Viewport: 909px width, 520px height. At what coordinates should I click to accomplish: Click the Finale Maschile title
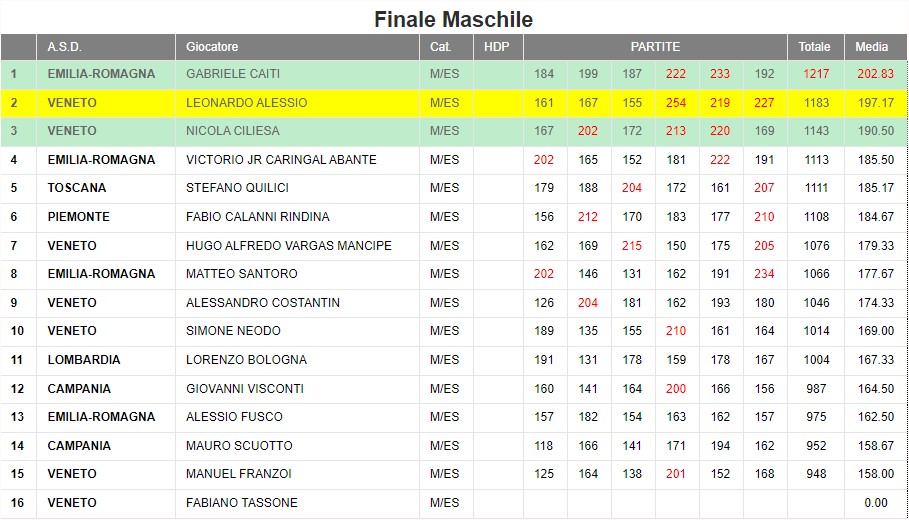tap(453, 19)
